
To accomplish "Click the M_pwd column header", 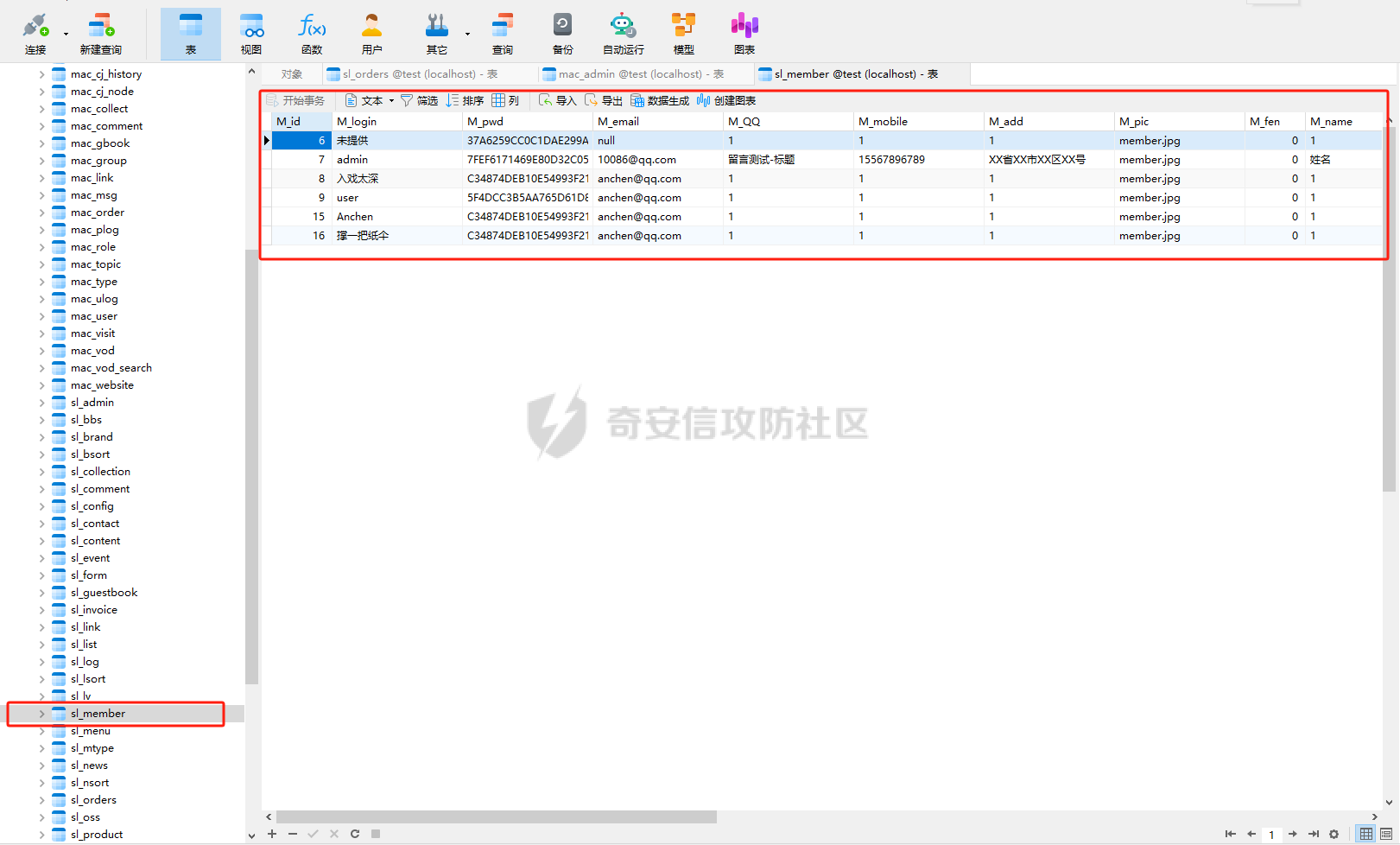I will [x=527, y=121].
